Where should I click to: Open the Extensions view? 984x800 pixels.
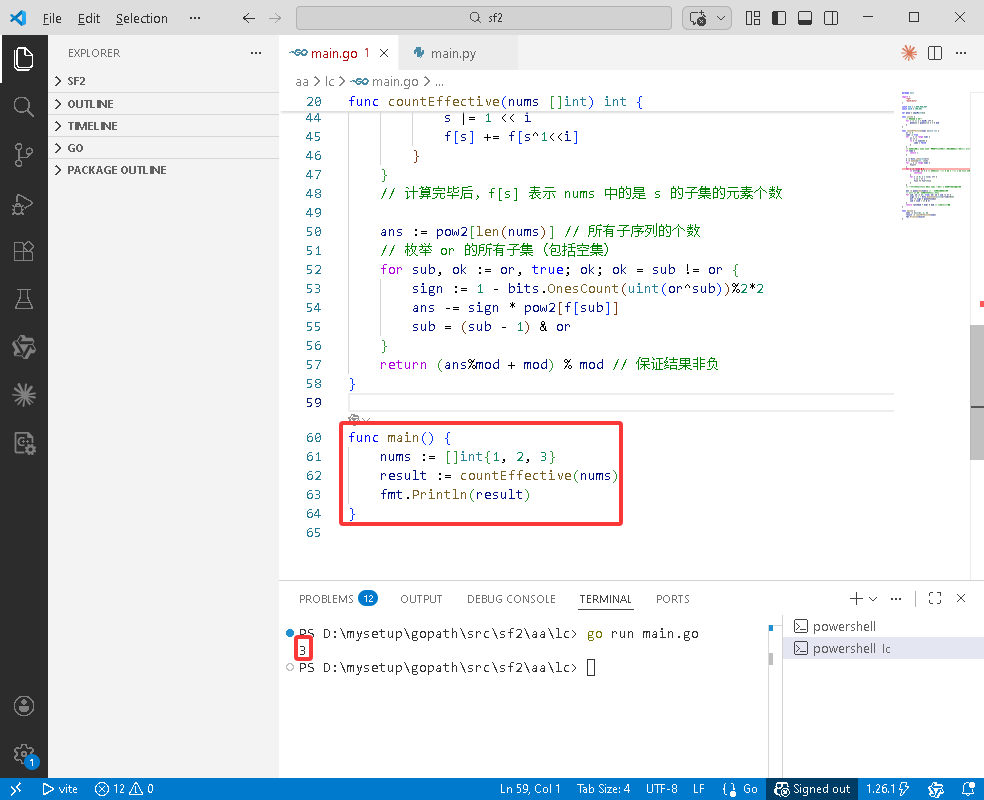point(24,251)
